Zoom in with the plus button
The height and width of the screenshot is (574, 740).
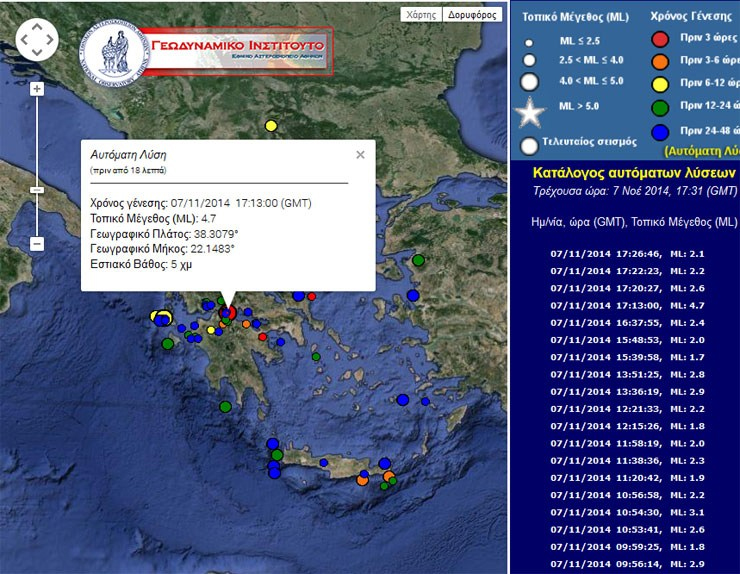coord(37,89)
